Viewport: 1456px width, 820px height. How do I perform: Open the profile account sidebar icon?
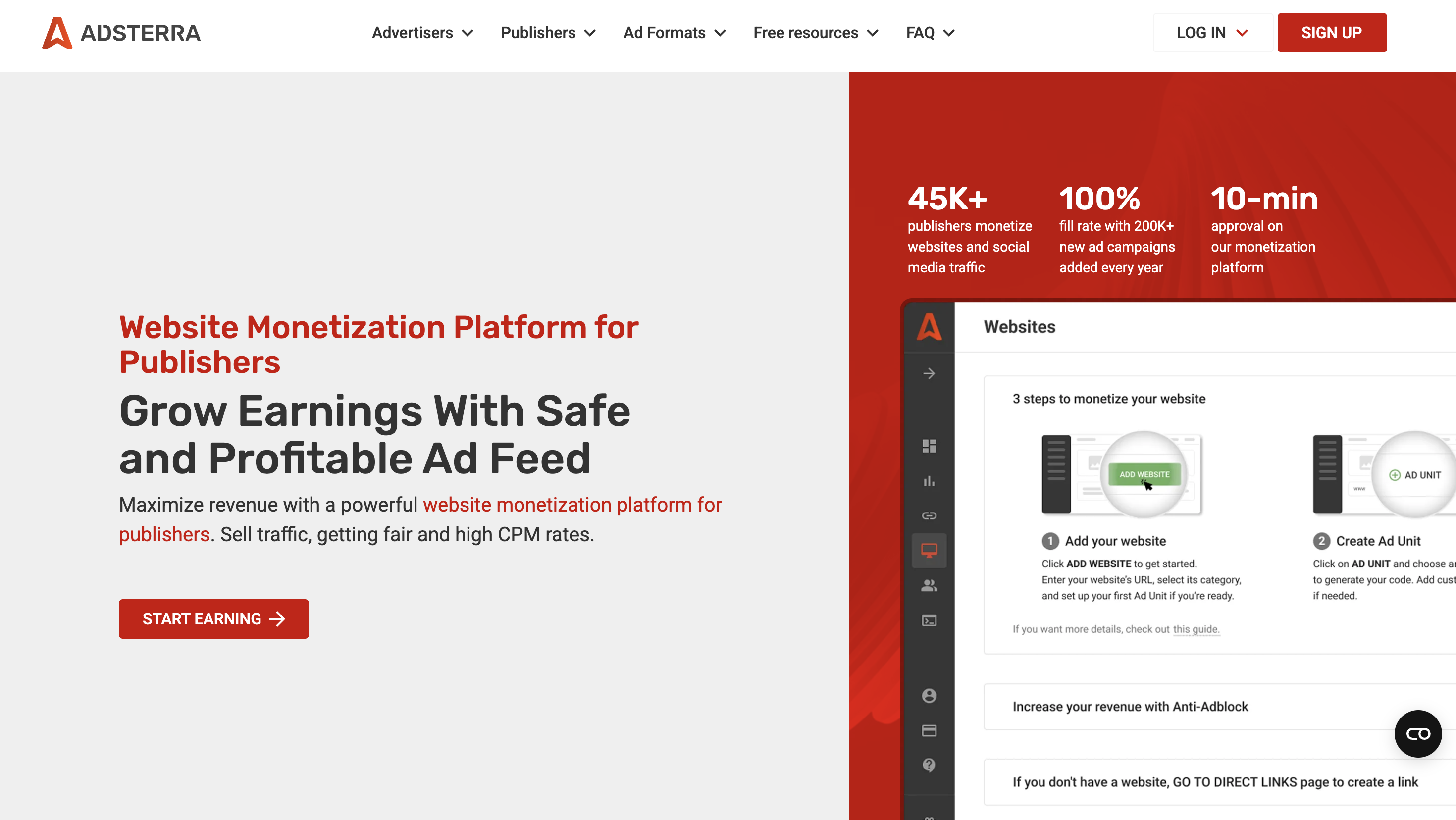(x=929, y=696)
